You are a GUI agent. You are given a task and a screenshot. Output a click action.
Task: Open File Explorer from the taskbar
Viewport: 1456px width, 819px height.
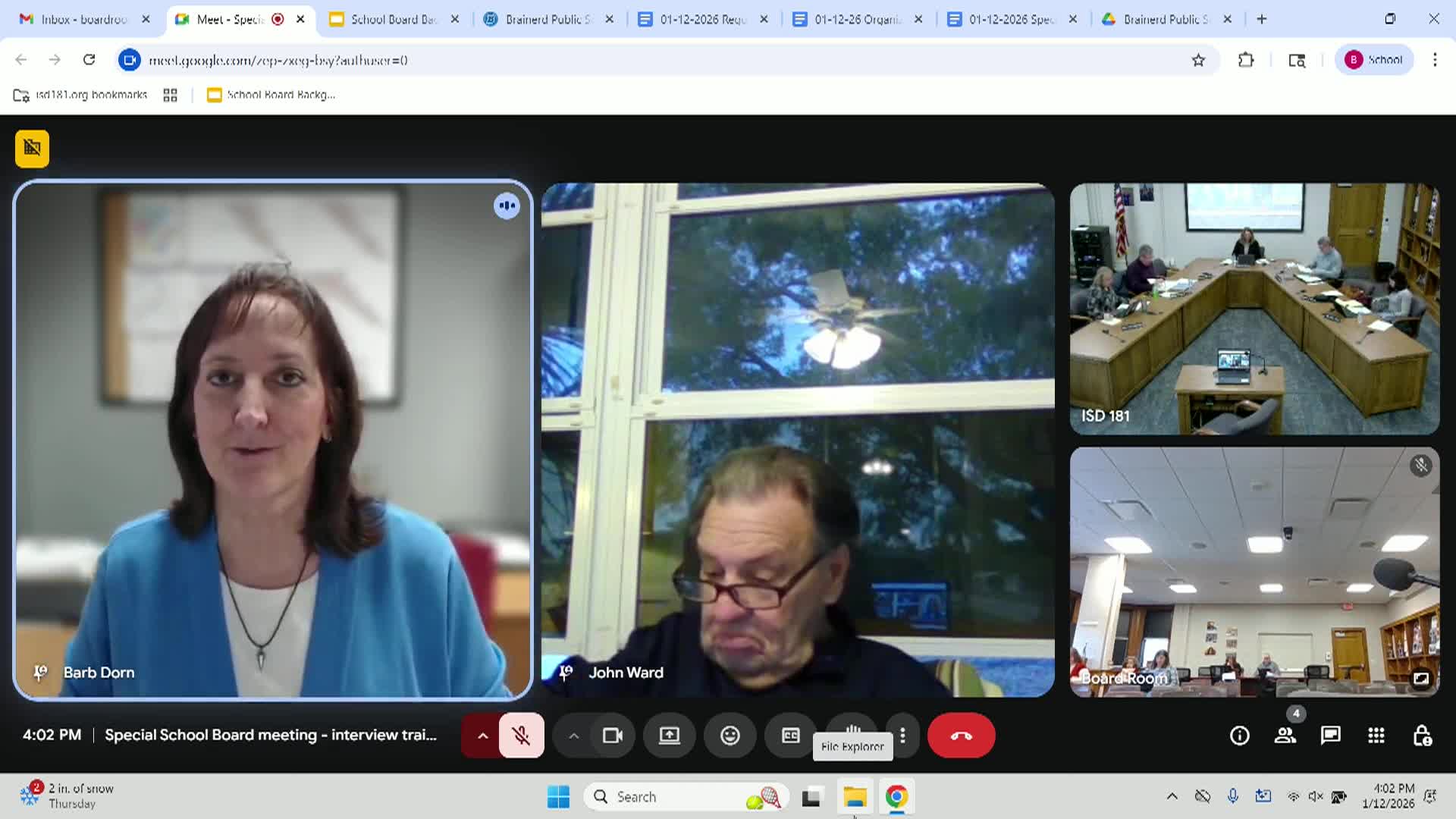pyautogui.click(x=855, y=797)
